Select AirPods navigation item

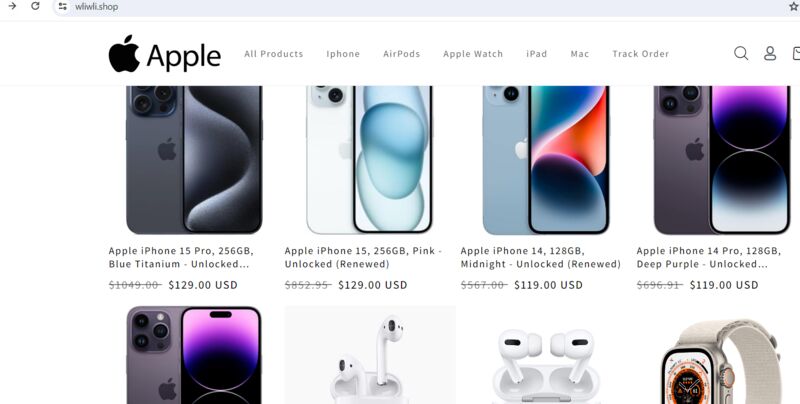402,54
